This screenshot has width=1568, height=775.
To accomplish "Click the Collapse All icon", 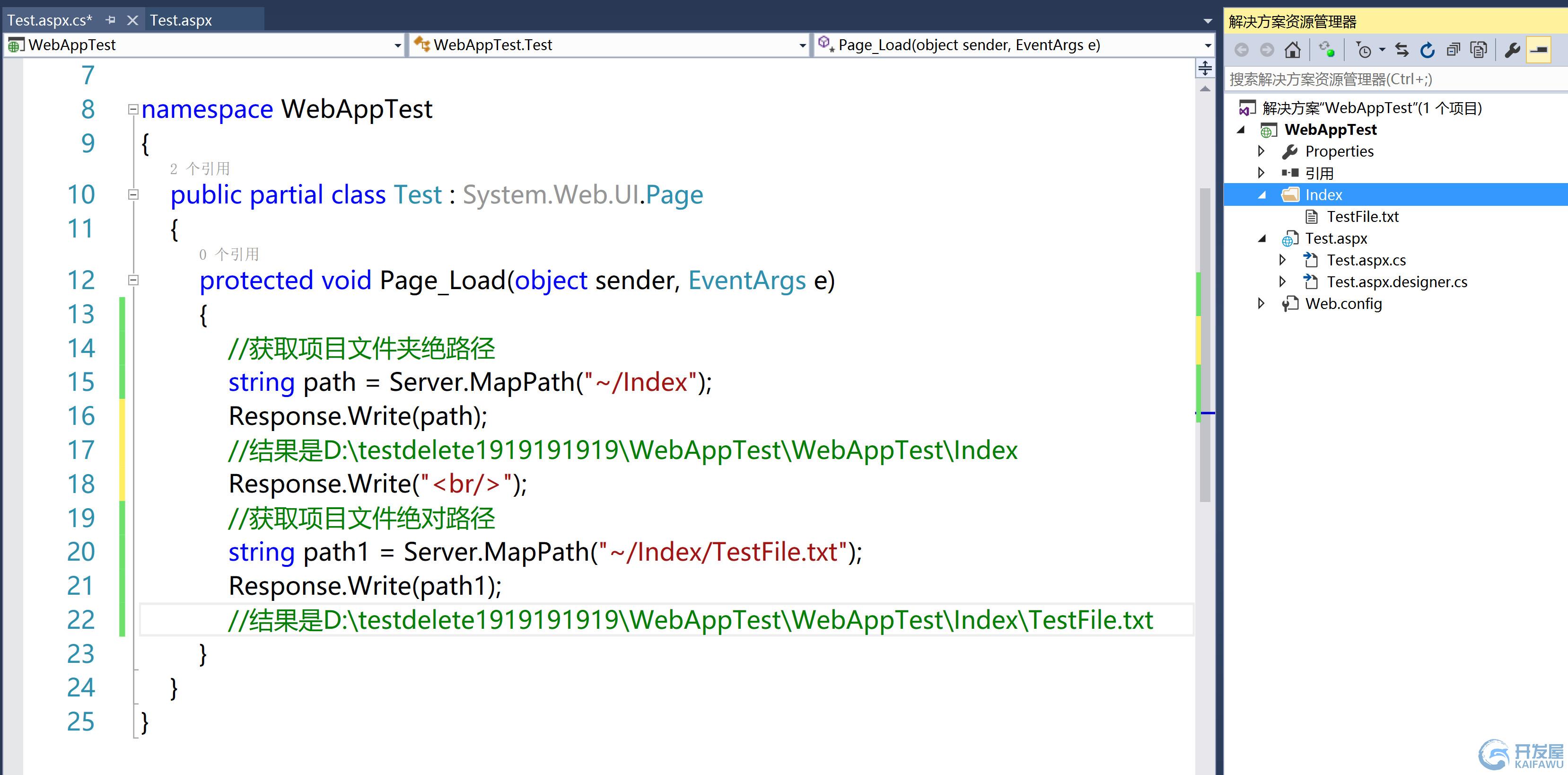I will pyautogui.click(x=1453, y=50).
